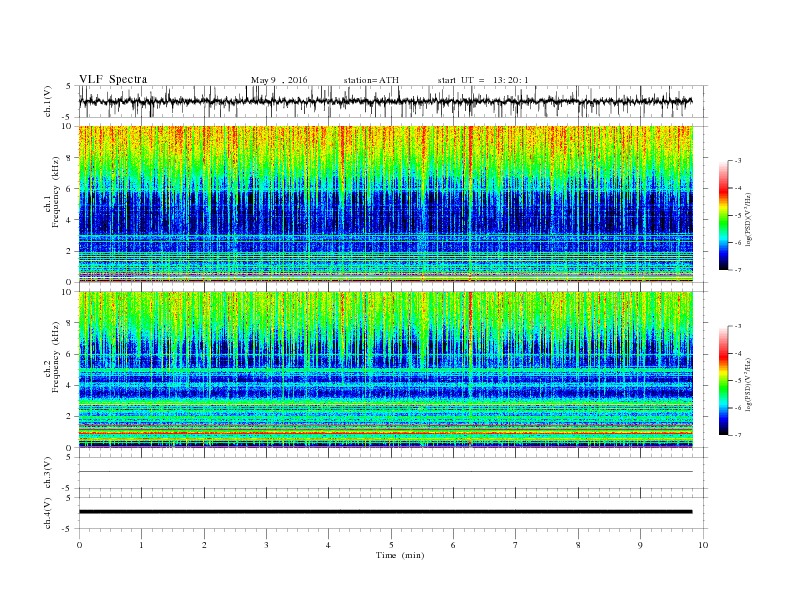Click the "-3" label on ch.1 color bar
This screenshot has width=792, height=612.
point(738,161)
